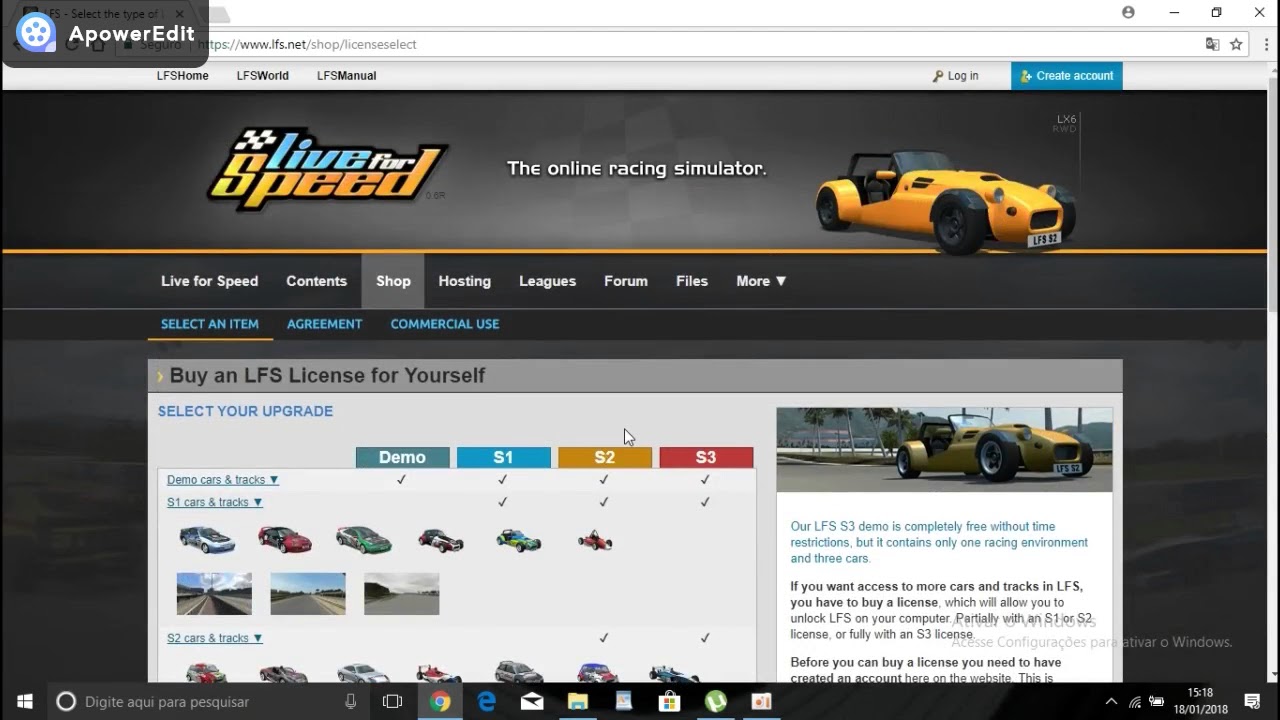Open Microsoft Edge from taskbar
Screen dimensions: 1280x720
coord(487,702)
